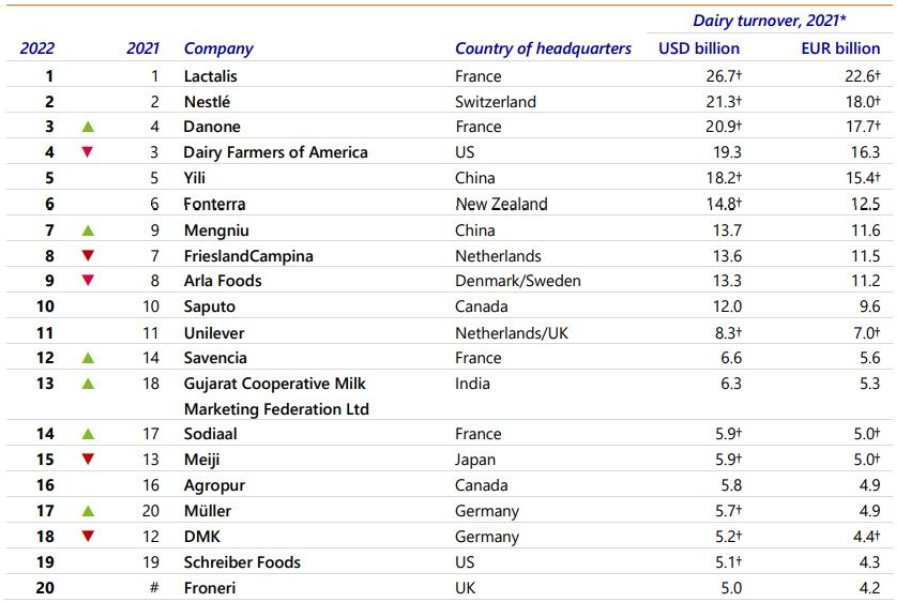Click the Froneri row hash symbol

154,587
